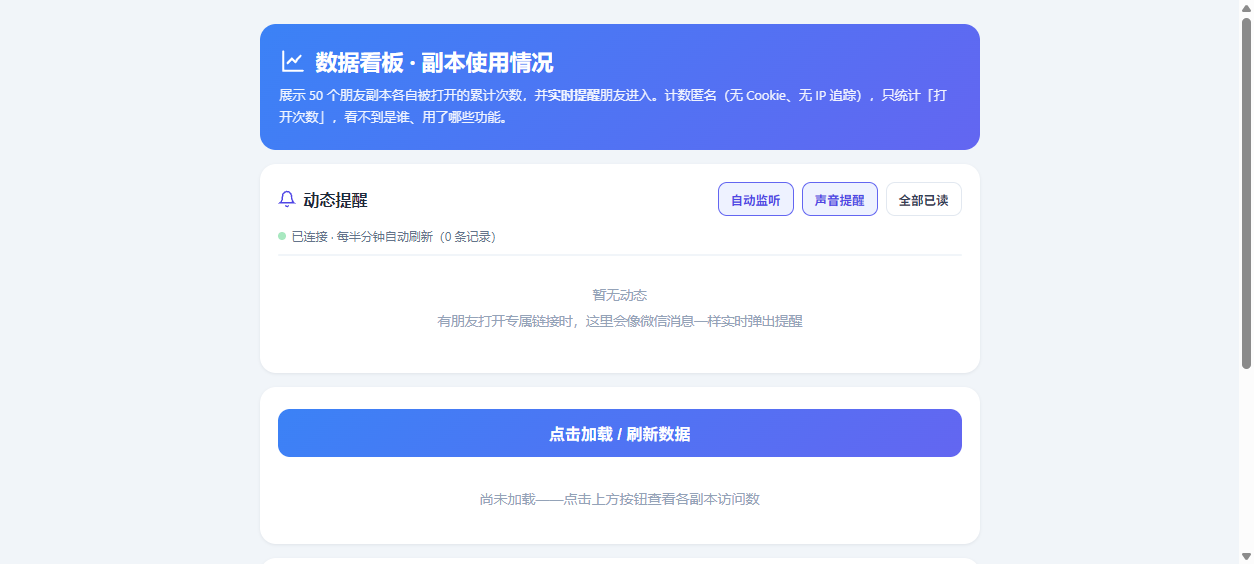Image resolution: width=1254 pixels, height=564 pixels.
Task: Click the chart icon in the dashboard header
Action: coord(292,62)
